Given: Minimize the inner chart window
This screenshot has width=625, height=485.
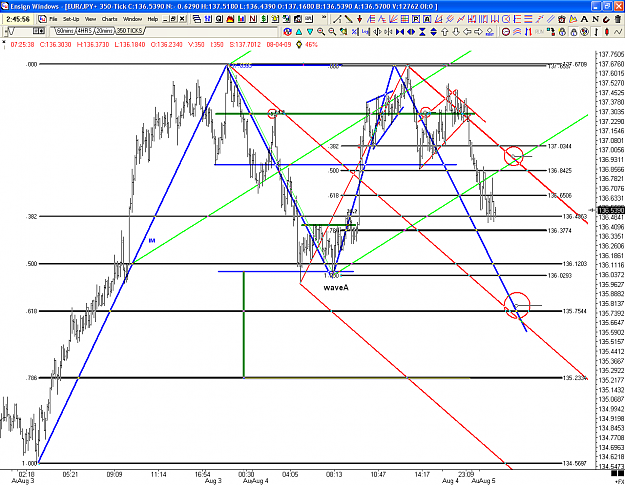Looking at the screenshot, I should (x=165, y=19).
